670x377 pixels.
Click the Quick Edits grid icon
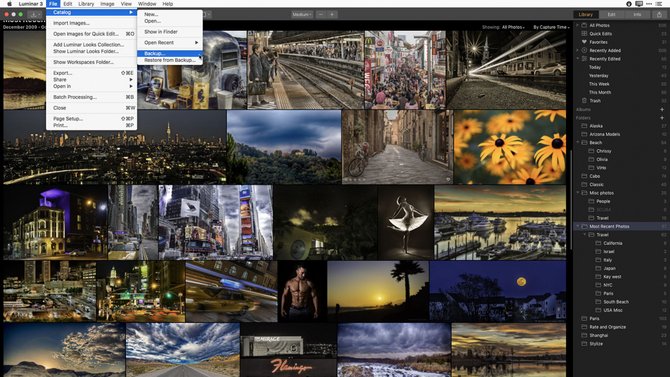584,33
